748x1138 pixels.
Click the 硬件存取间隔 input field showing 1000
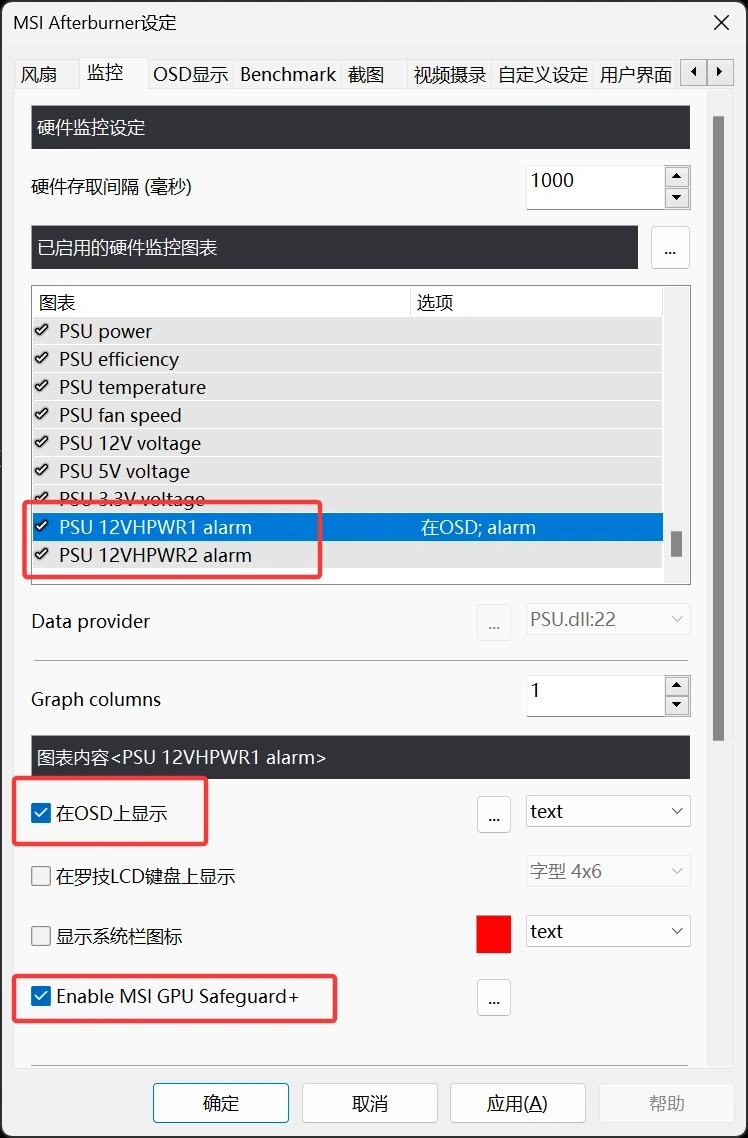[595, 187]
